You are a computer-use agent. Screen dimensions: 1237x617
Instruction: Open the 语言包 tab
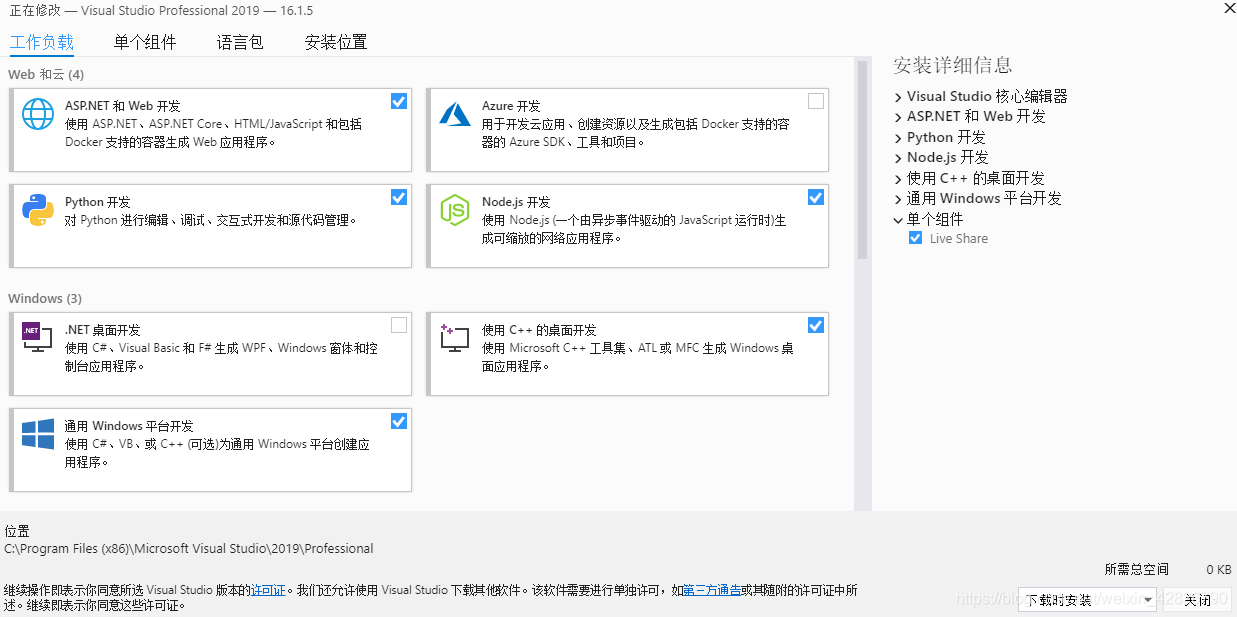tap(240, 42)
